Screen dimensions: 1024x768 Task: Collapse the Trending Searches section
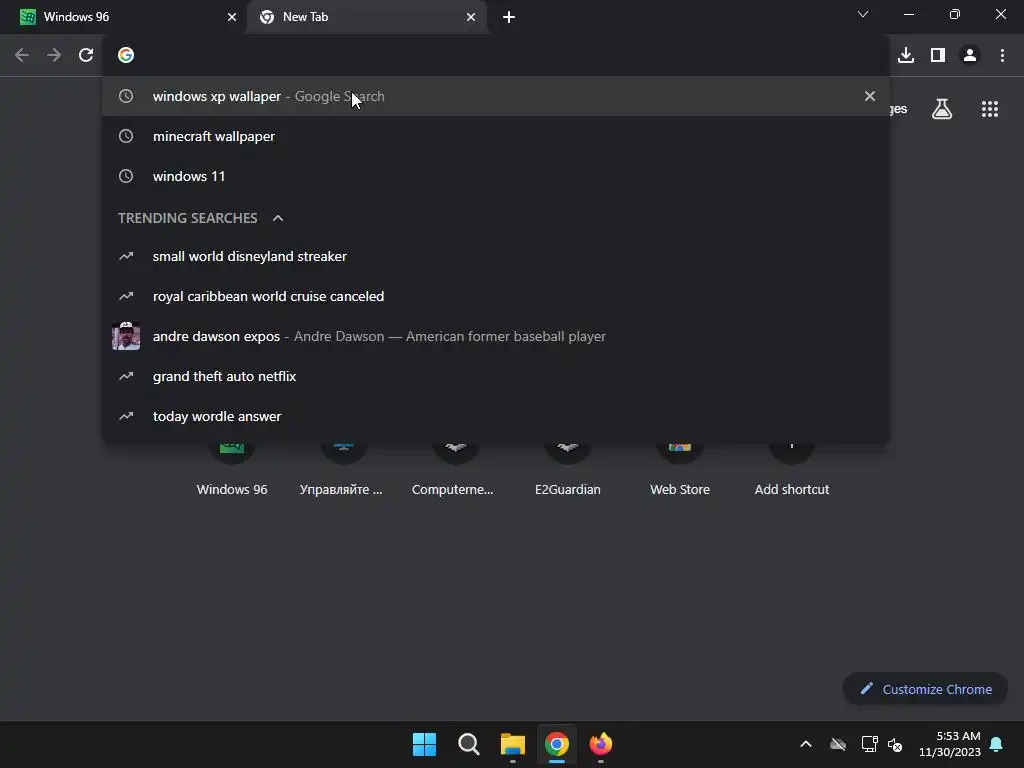(x=278, y=218)
